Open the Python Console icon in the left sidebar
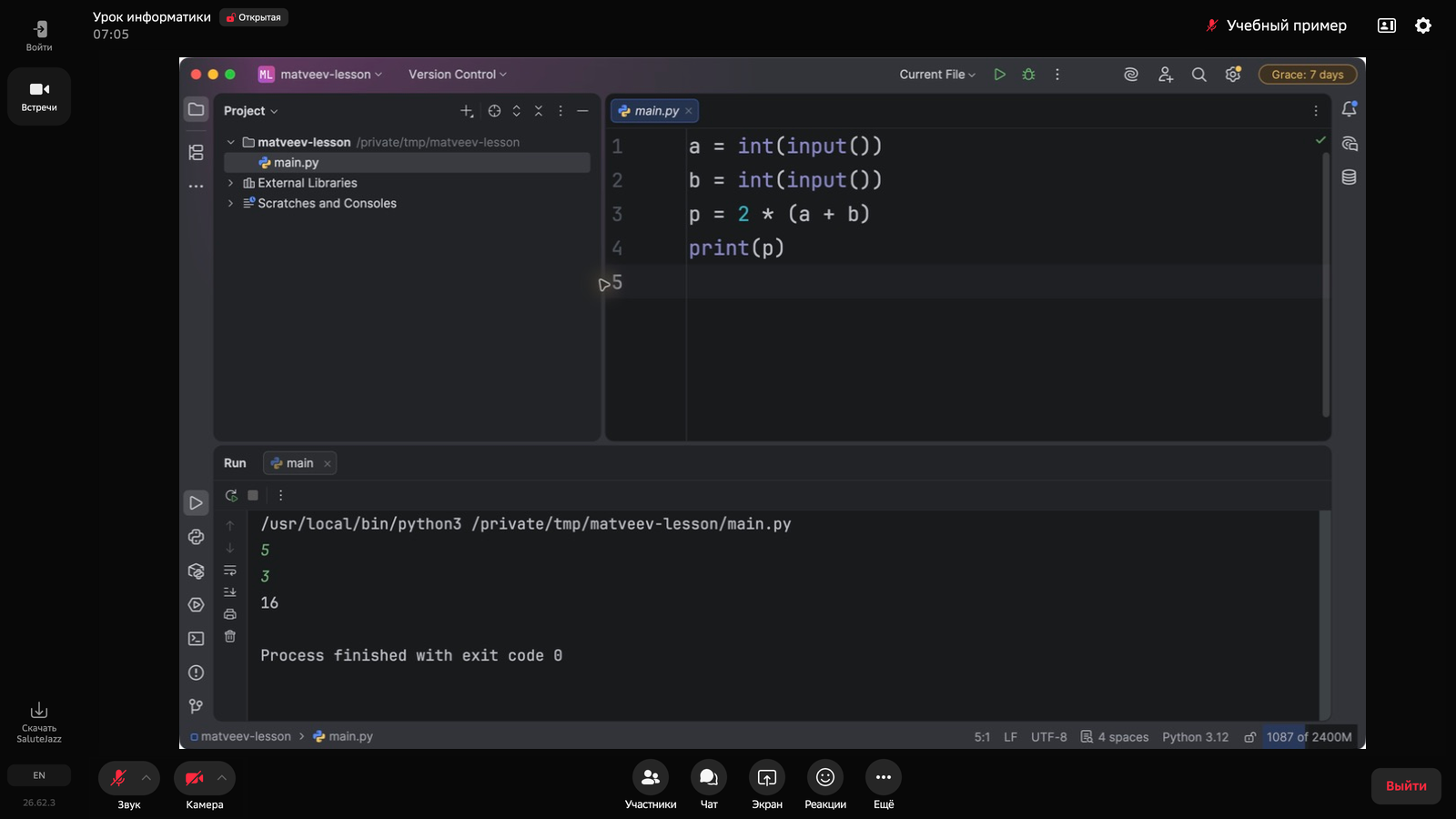Viewport: 1456px width, 819px height. [196, 537]
